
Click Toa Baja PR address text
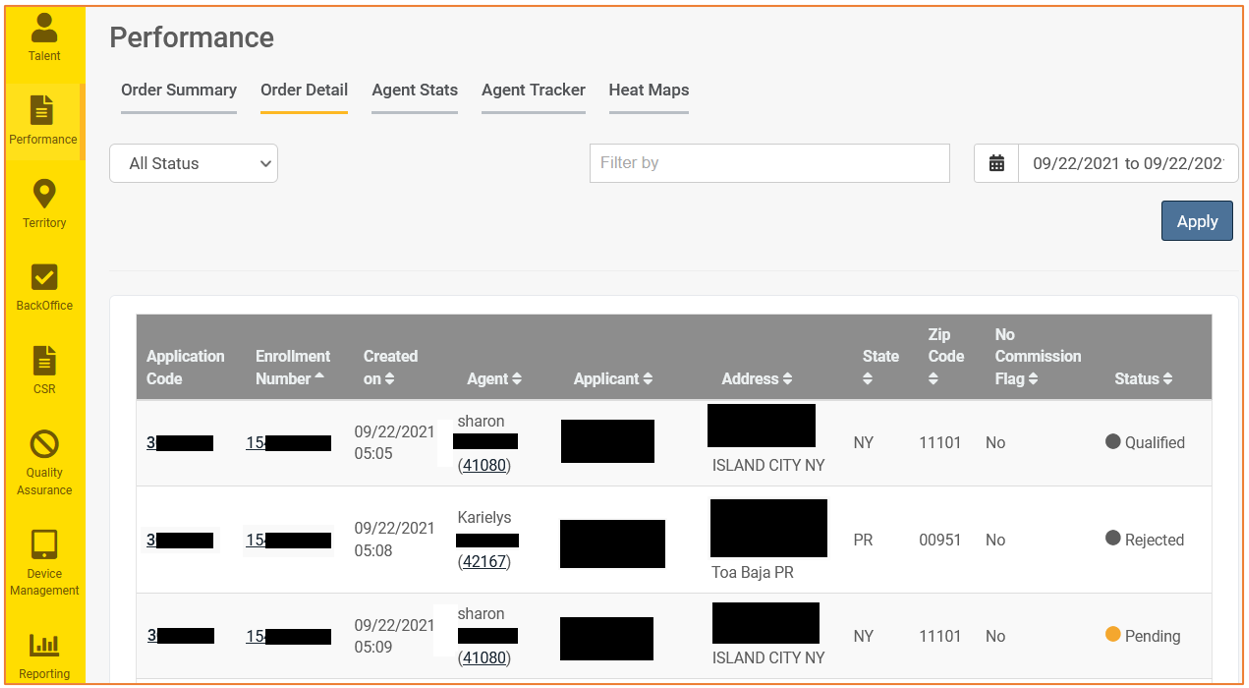753,573
